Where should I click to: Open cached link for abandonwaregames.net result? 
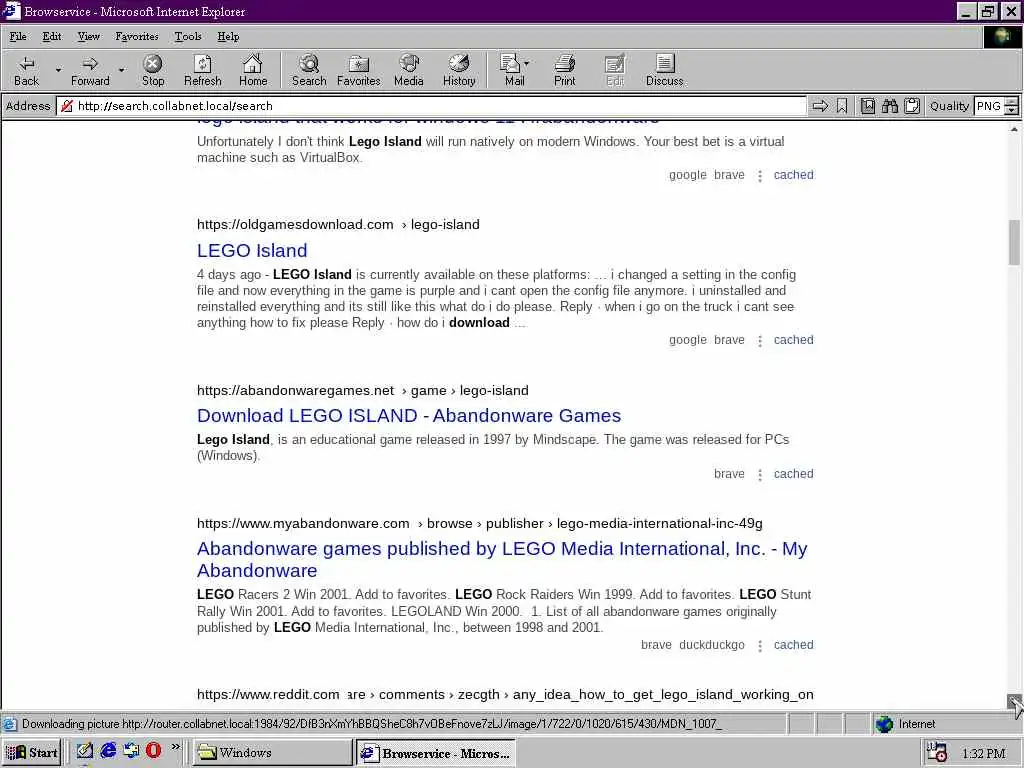(793, 473)
